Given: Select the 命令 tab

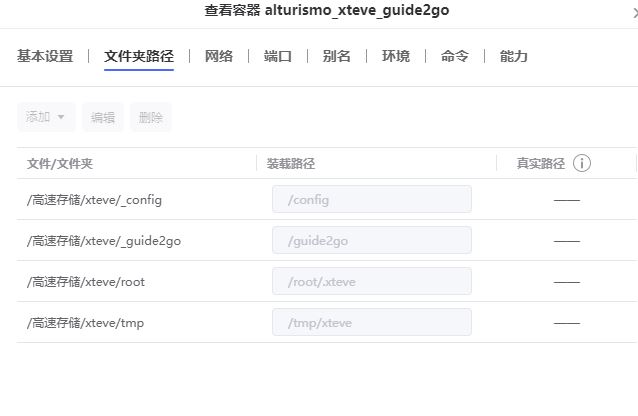Looking at the screenshot, I should point(455,56).
